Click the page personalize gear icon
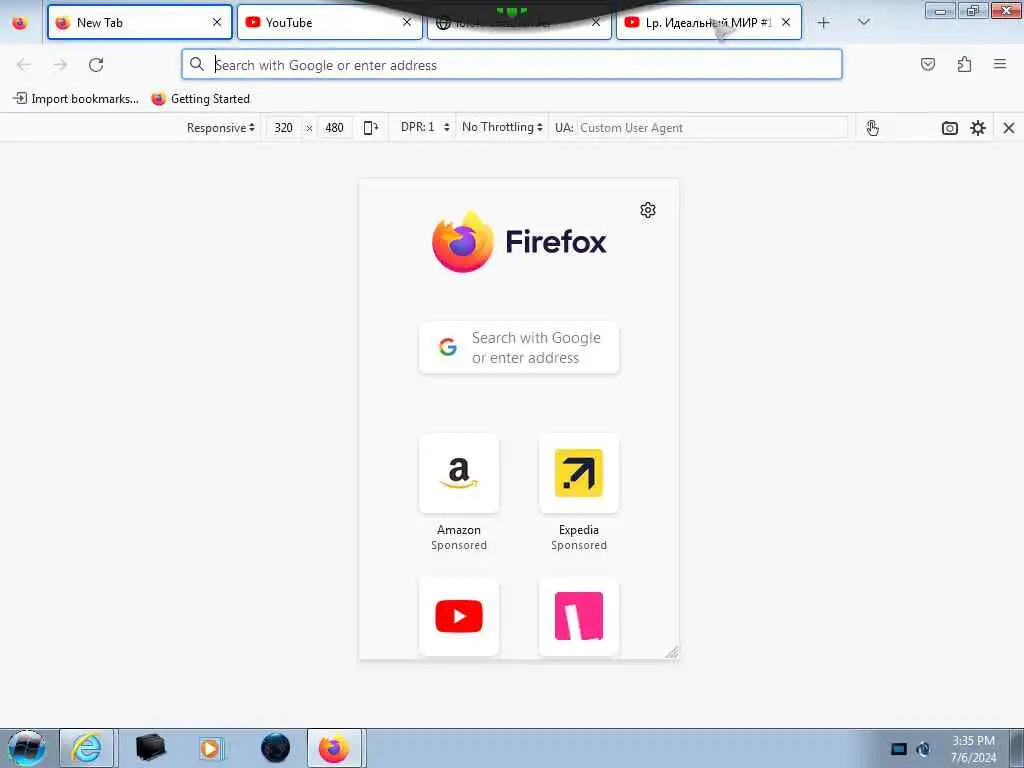The image size is (1024, 768). click(648, 210)
